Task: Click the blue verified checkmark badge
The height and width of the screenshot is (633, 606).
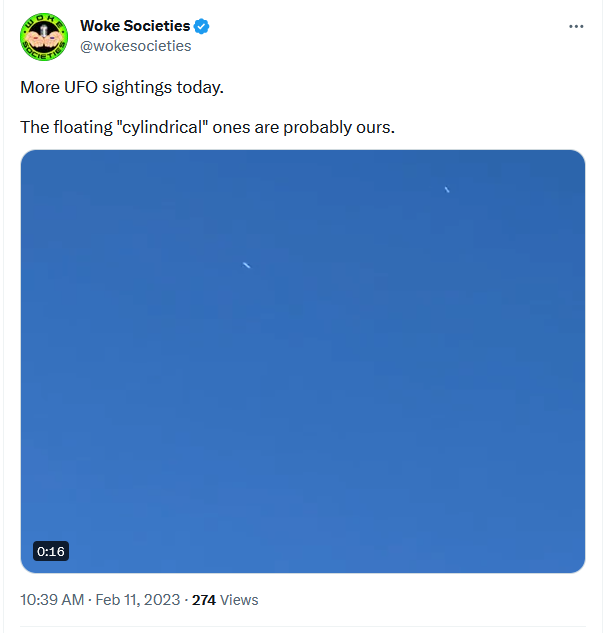Action: (x=201, y=27)
